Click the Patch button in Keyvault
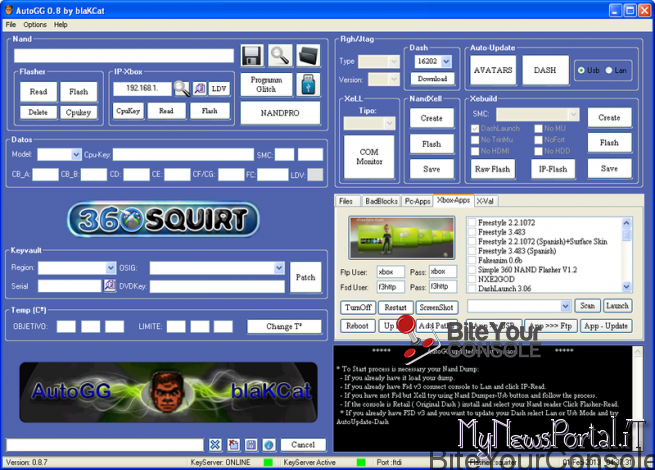Screen dimensions: 655x470 (305, 277)
